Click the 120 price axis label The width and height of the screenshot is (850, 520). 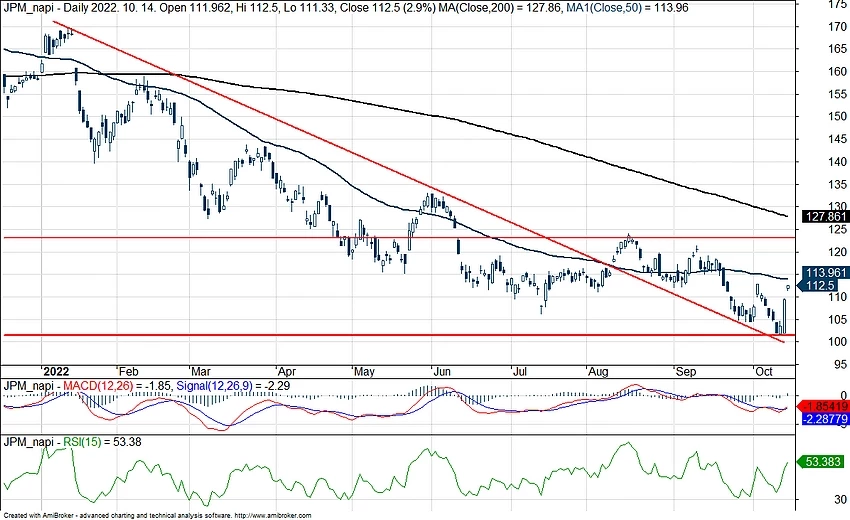click(837, 252)
